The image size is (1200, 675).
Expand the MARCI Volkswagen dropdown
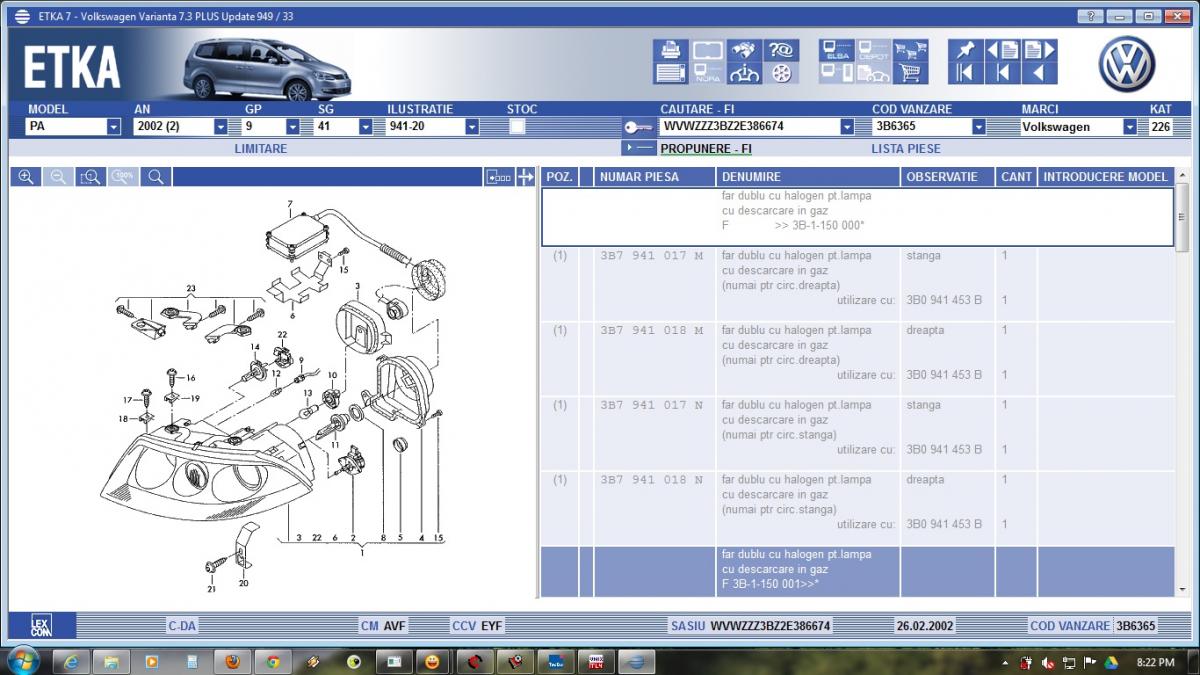(1129, 127)
